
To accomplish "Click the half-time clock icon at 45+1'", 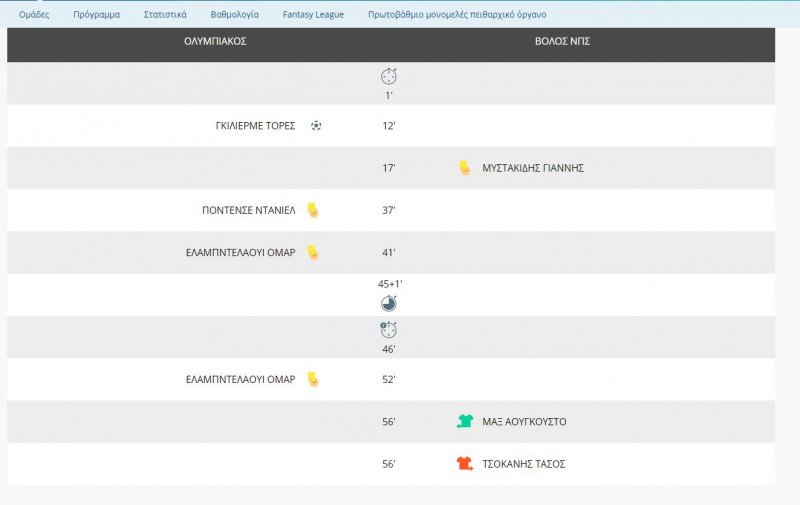I will (389, 304).
